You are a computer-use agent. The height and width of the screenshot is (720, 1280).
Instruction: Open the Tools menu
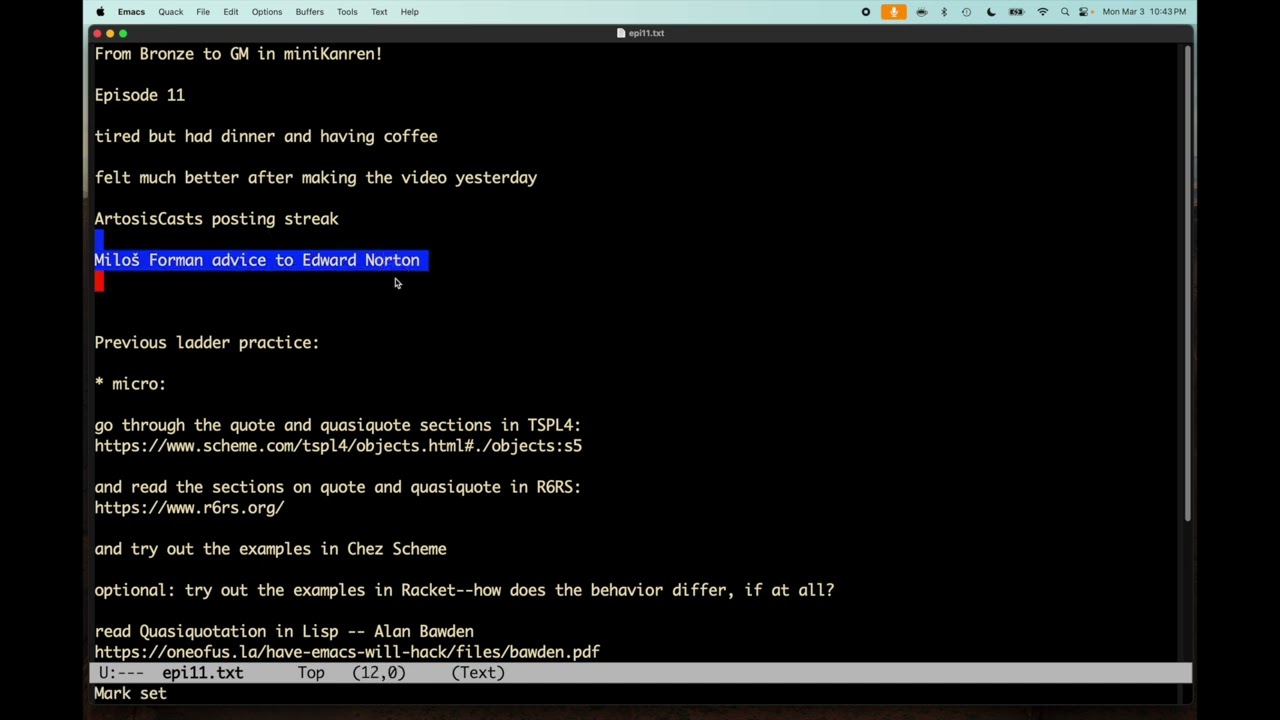pos(347,12)
